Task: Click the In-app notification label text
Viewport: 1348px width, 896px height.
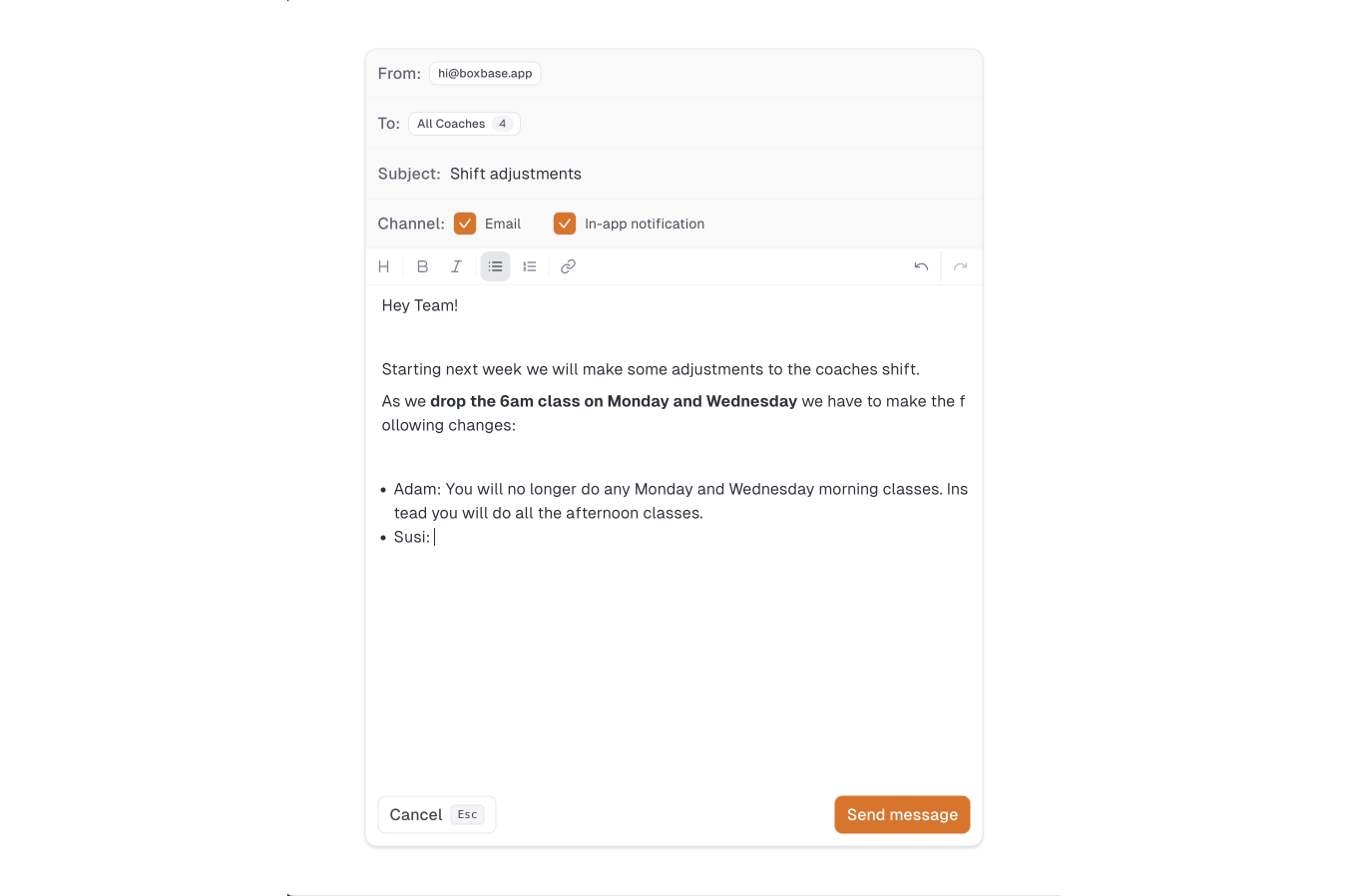Action: [645, 224]
